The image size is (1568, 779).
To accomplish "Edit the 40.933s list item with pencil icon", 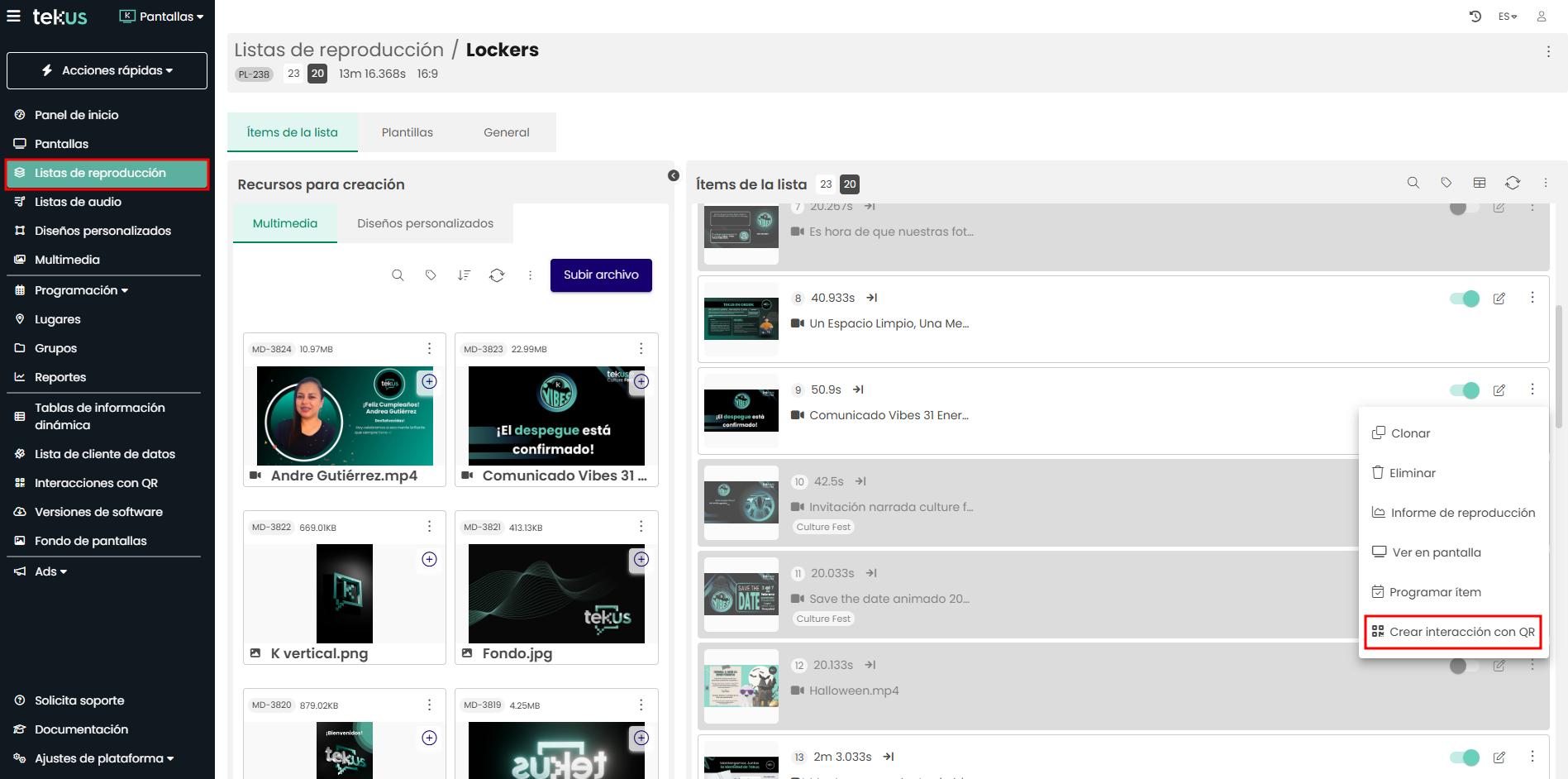I will click(1499, 299).
